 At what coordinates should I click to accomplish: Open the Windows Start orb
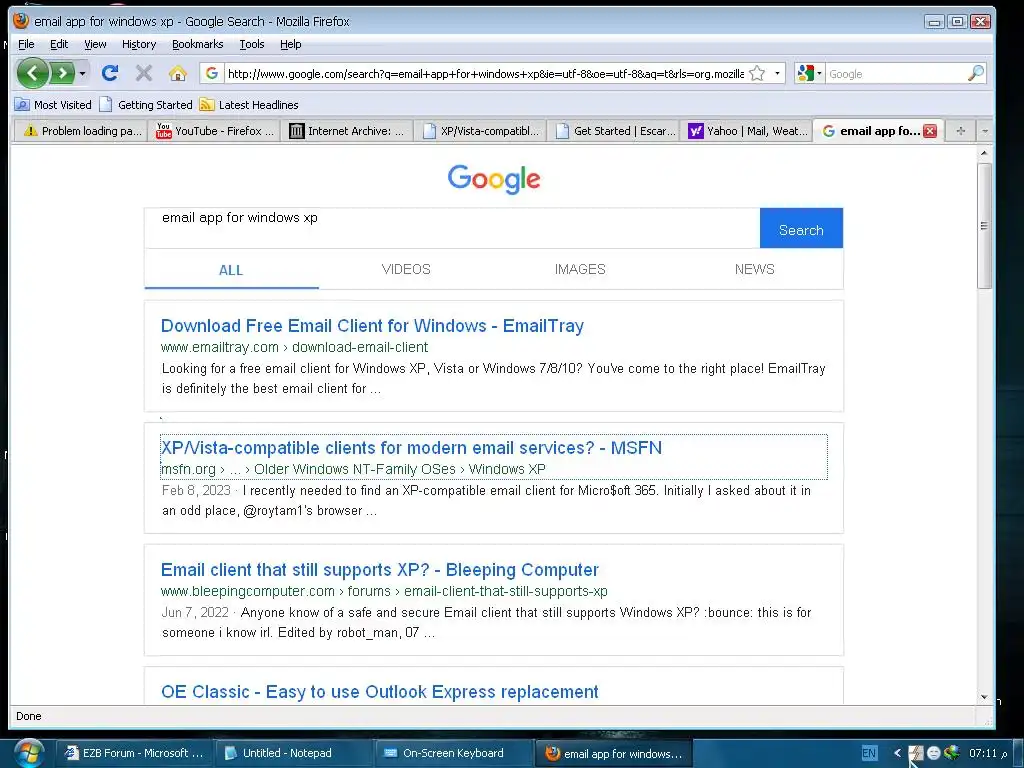pyautogui.click(x=27, y=752)
